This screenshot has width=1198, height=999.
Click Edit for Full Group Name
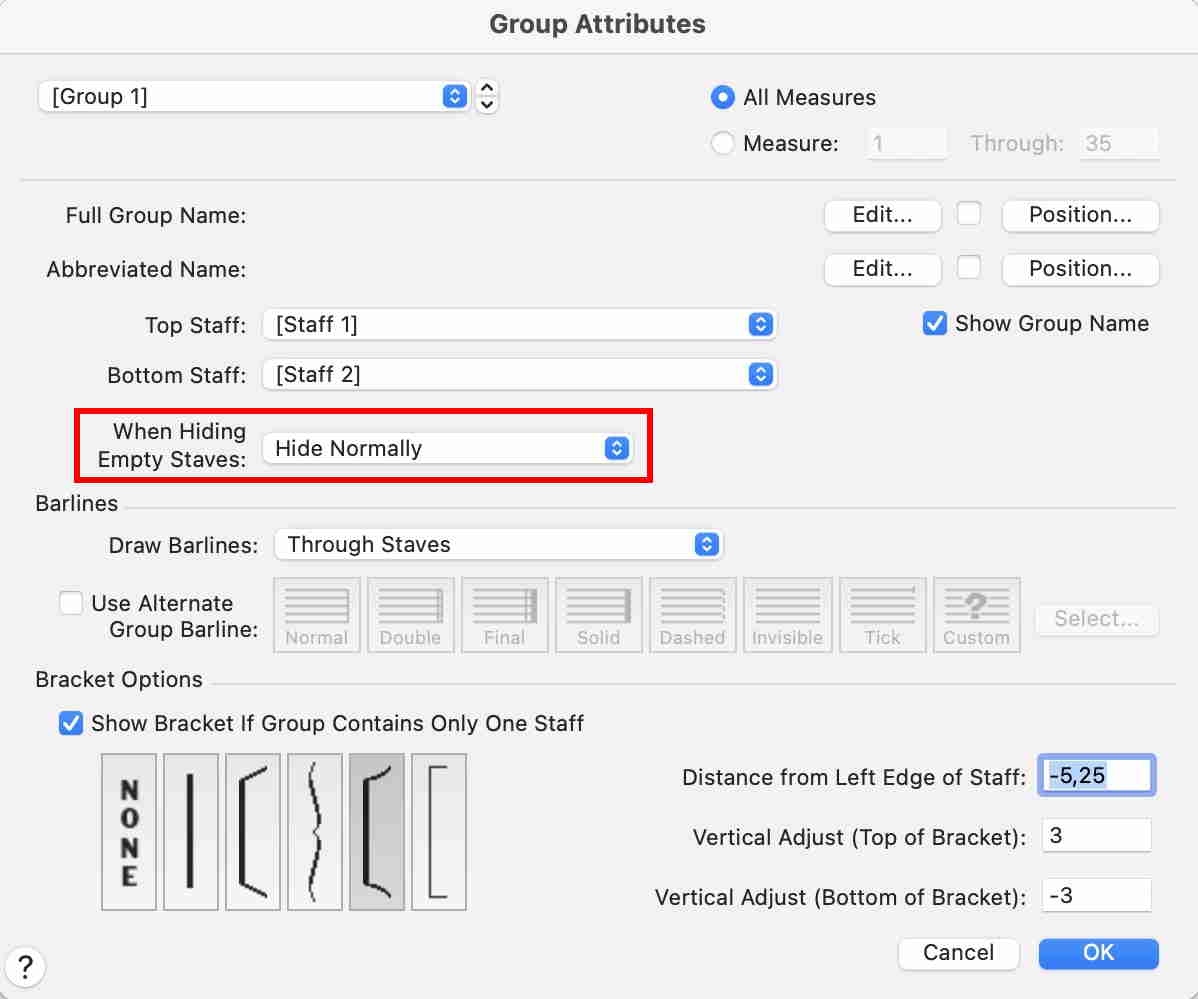click(882, 215)
